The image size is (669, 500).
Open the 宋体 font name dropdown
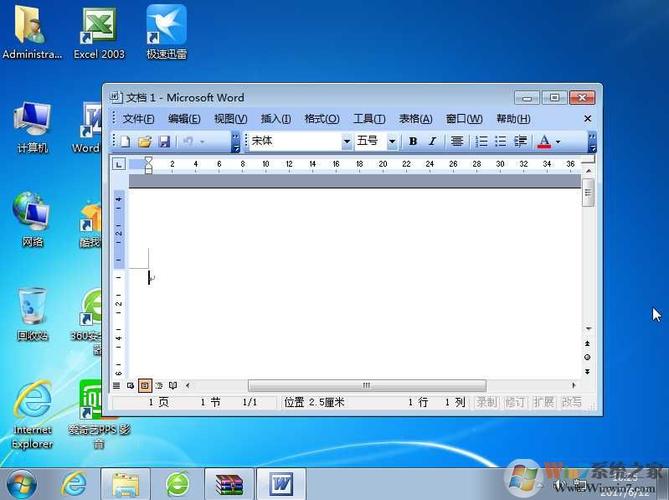coord(347,141)
